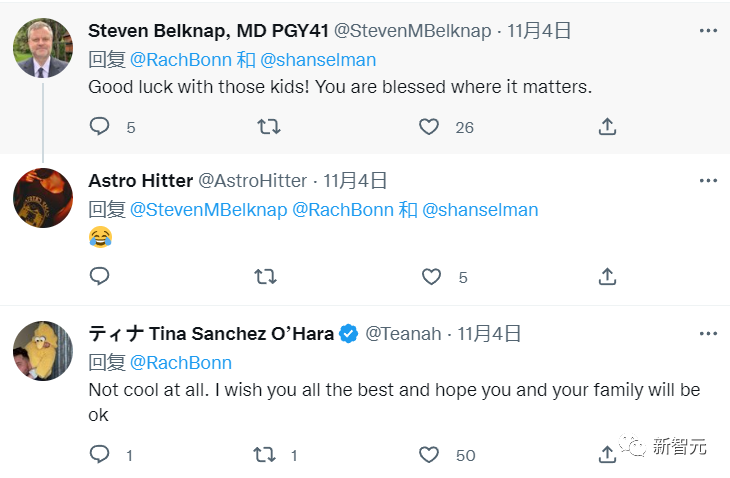Open the @RachBonn mention in Tina's reply
Screen dimensions: 730x478
(181, 362)
